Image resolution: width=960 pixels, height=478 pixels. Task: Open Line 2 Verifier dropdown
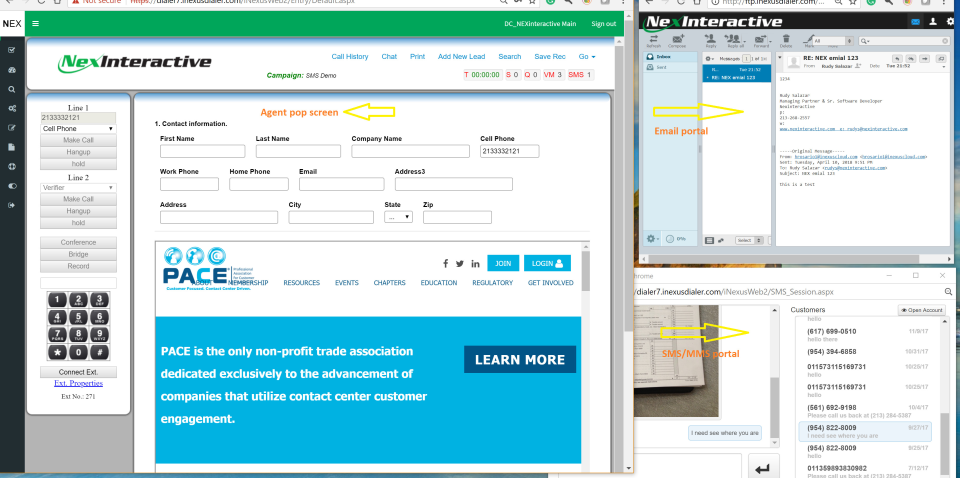[x=78, y=188]
